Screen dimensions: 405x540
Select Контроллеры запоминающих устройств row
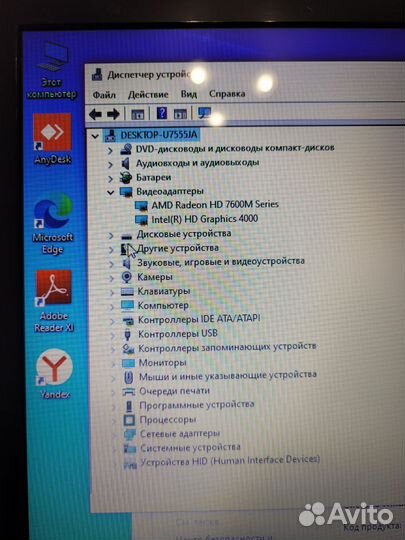point(227,347)
